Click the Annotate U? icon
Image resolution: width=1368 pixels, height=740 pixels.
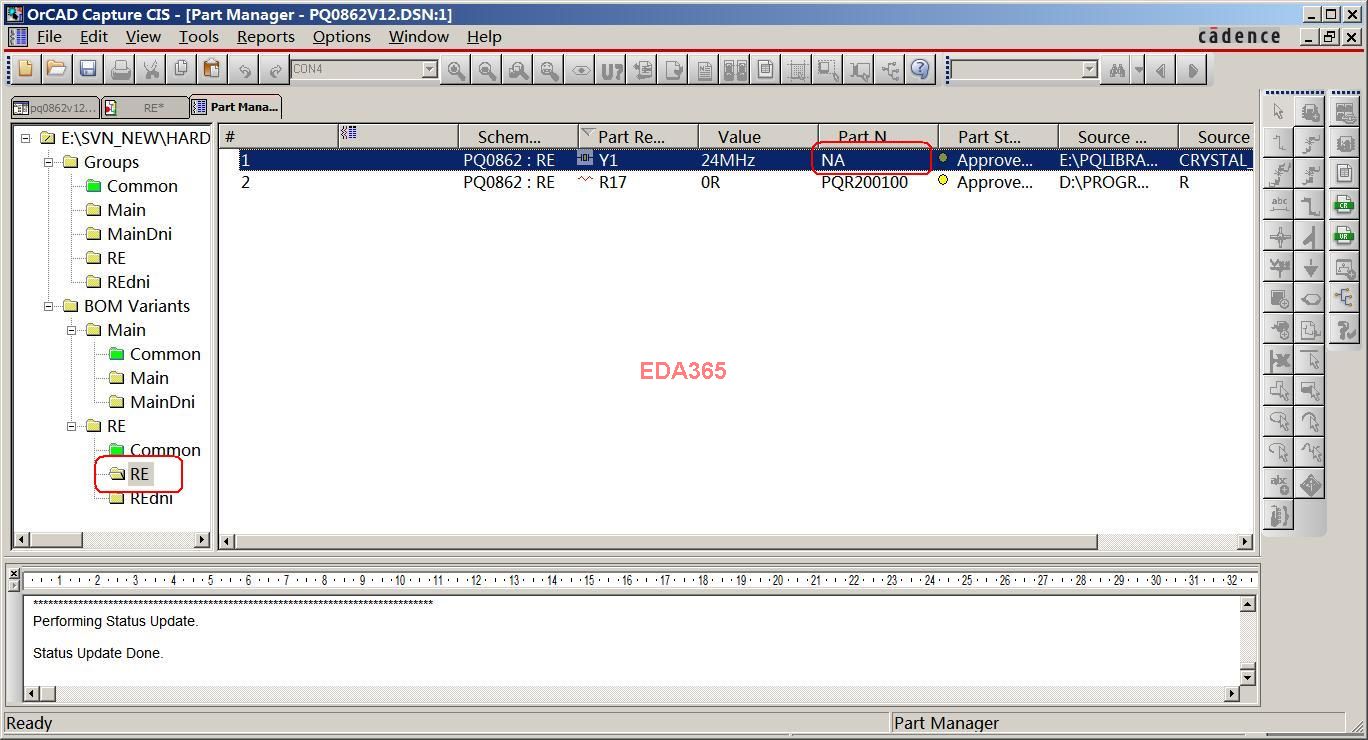611,69
